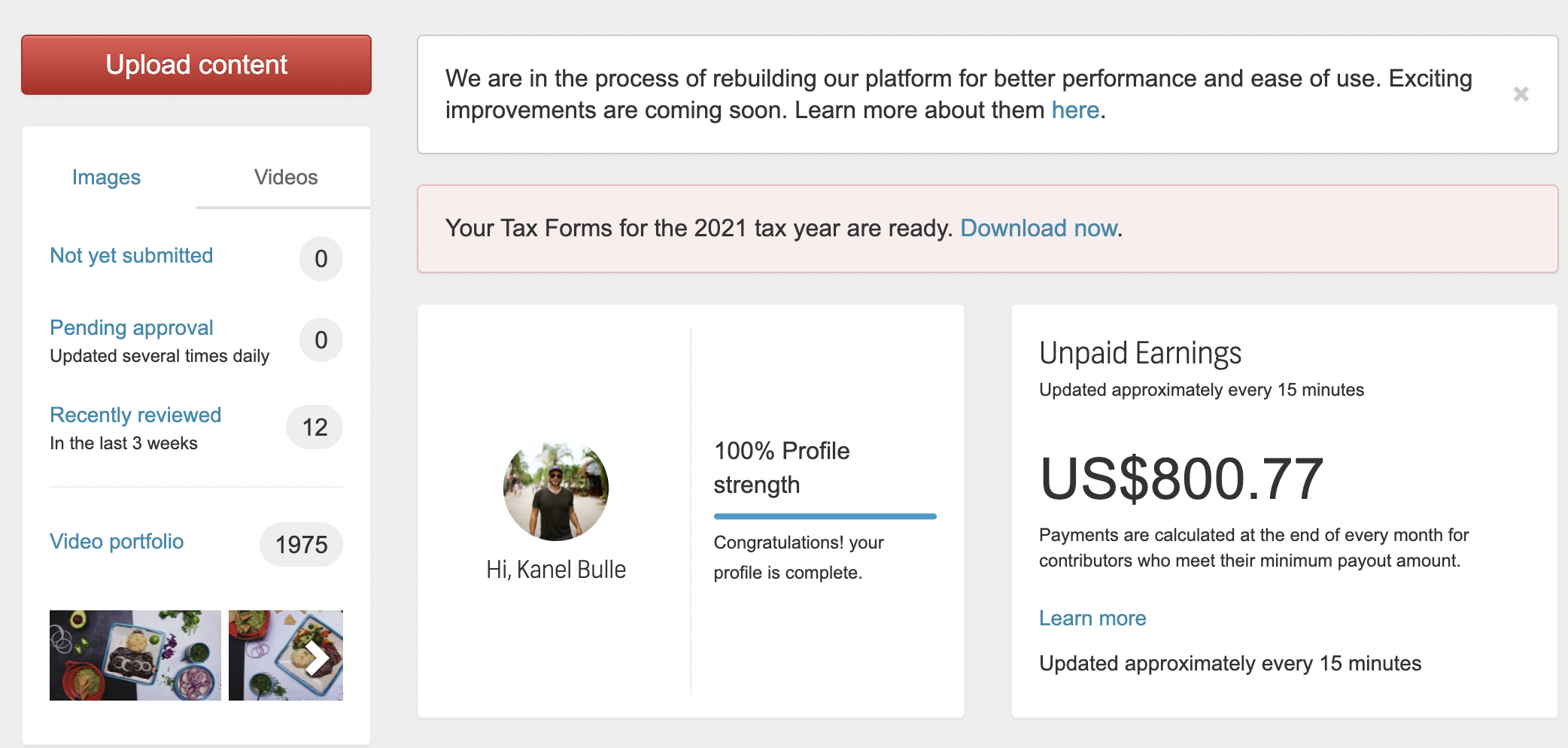This screenshot has width=1568, height=748.
Task: Click the second portfolio thumbnail image
Action: click(x=286, y=655)
